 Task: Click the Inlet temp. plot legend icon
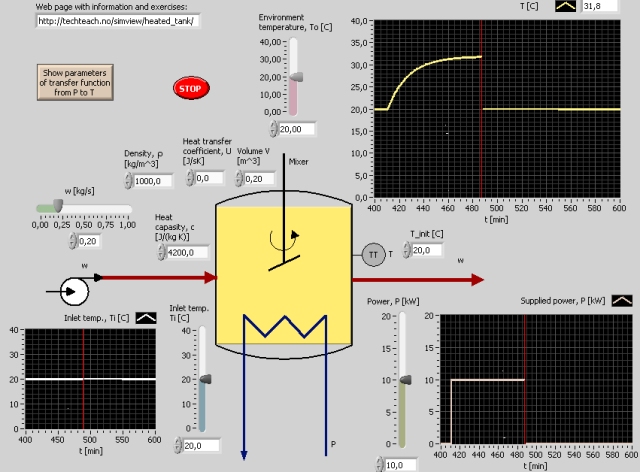click(x=145, y=316)
